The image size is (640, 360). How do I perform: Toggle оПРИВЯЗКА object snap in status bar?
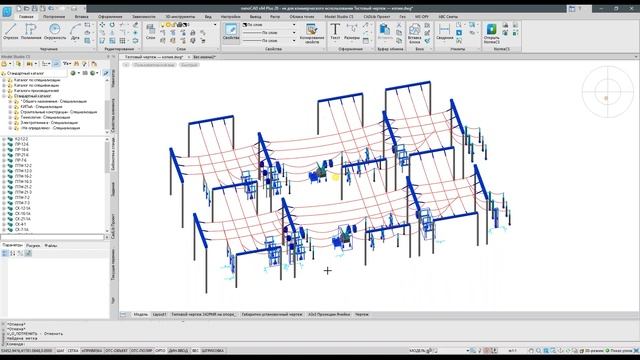point(92,351)
